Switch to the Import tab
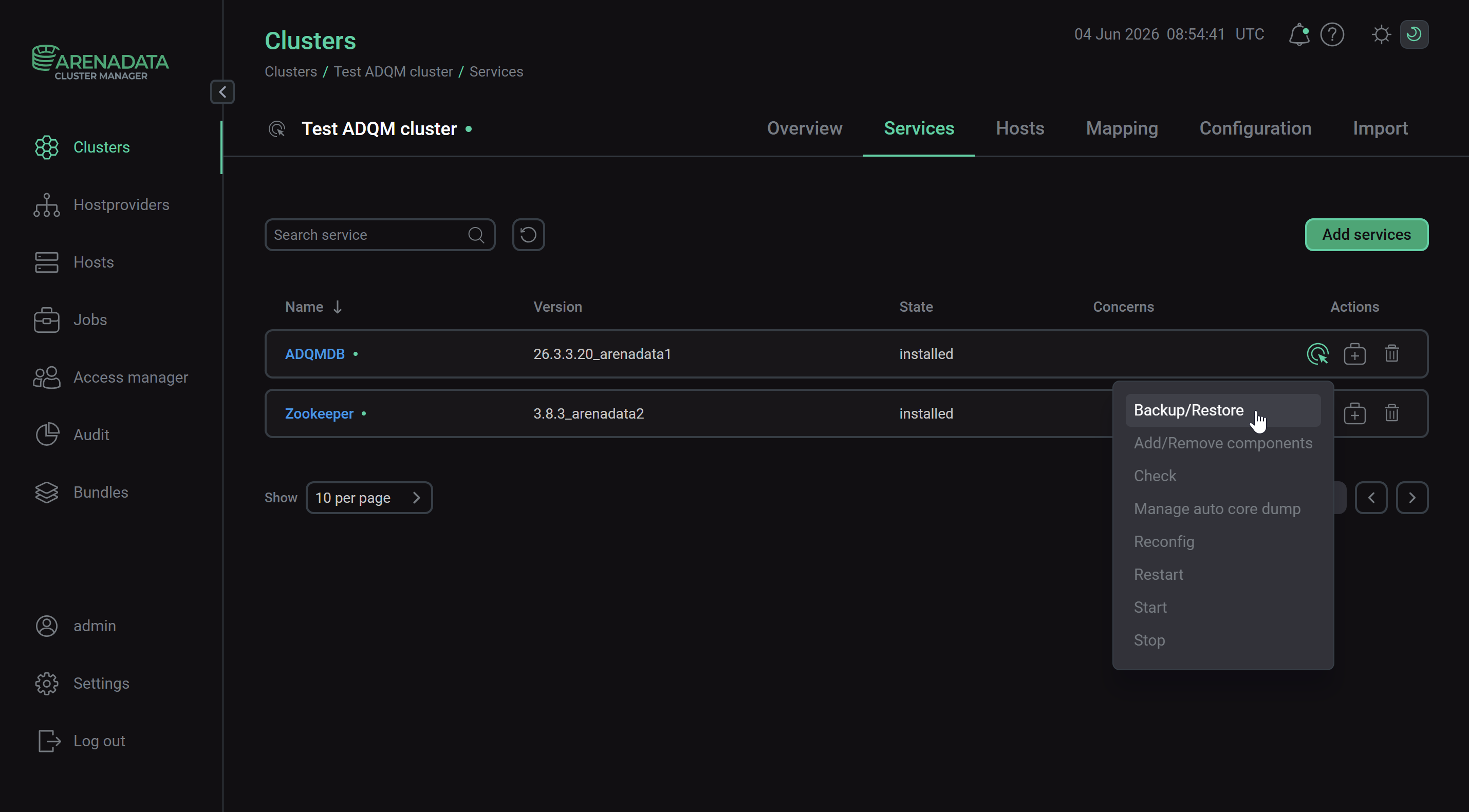 (x=1380, y=128)
